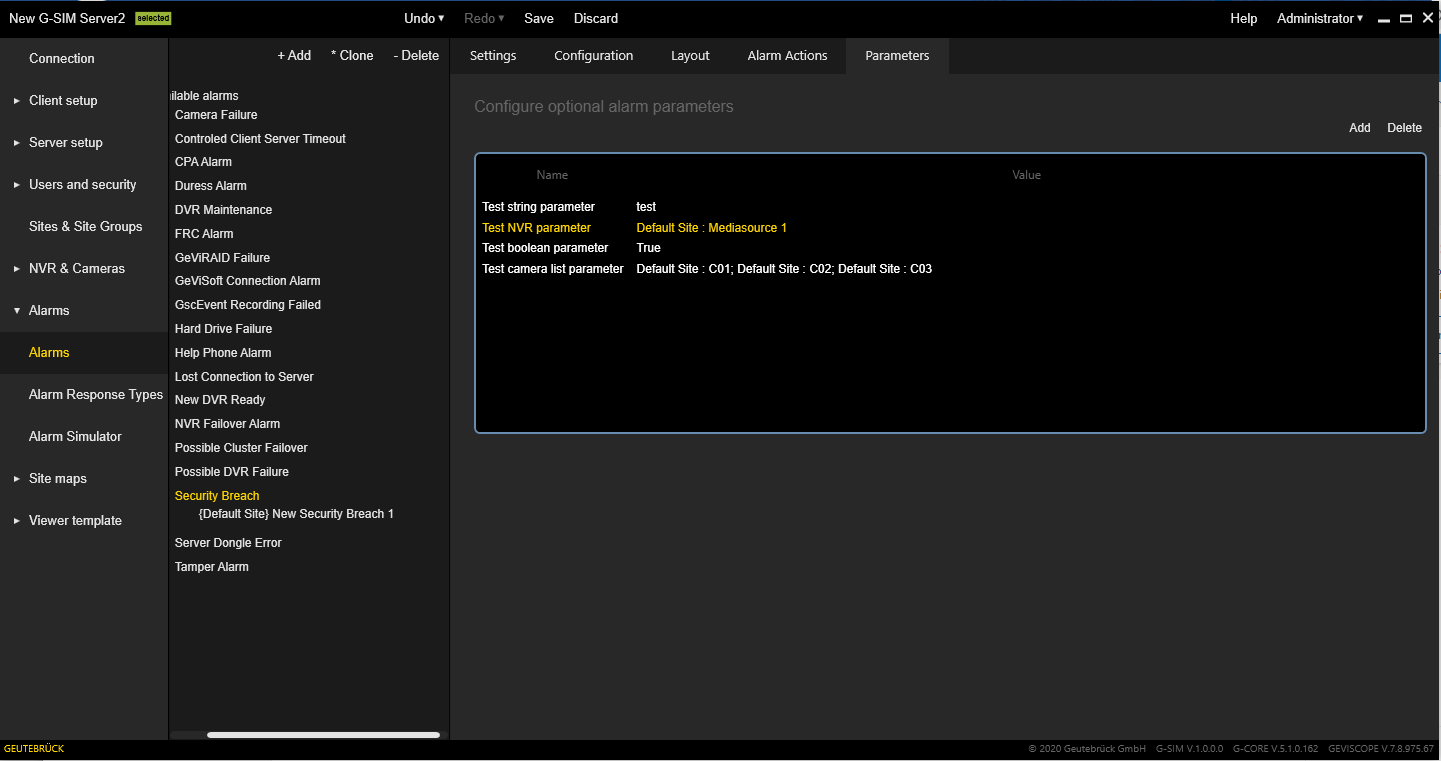
Task: Select Controled Client Server Timeout alarm
Action: pos(260,139)
